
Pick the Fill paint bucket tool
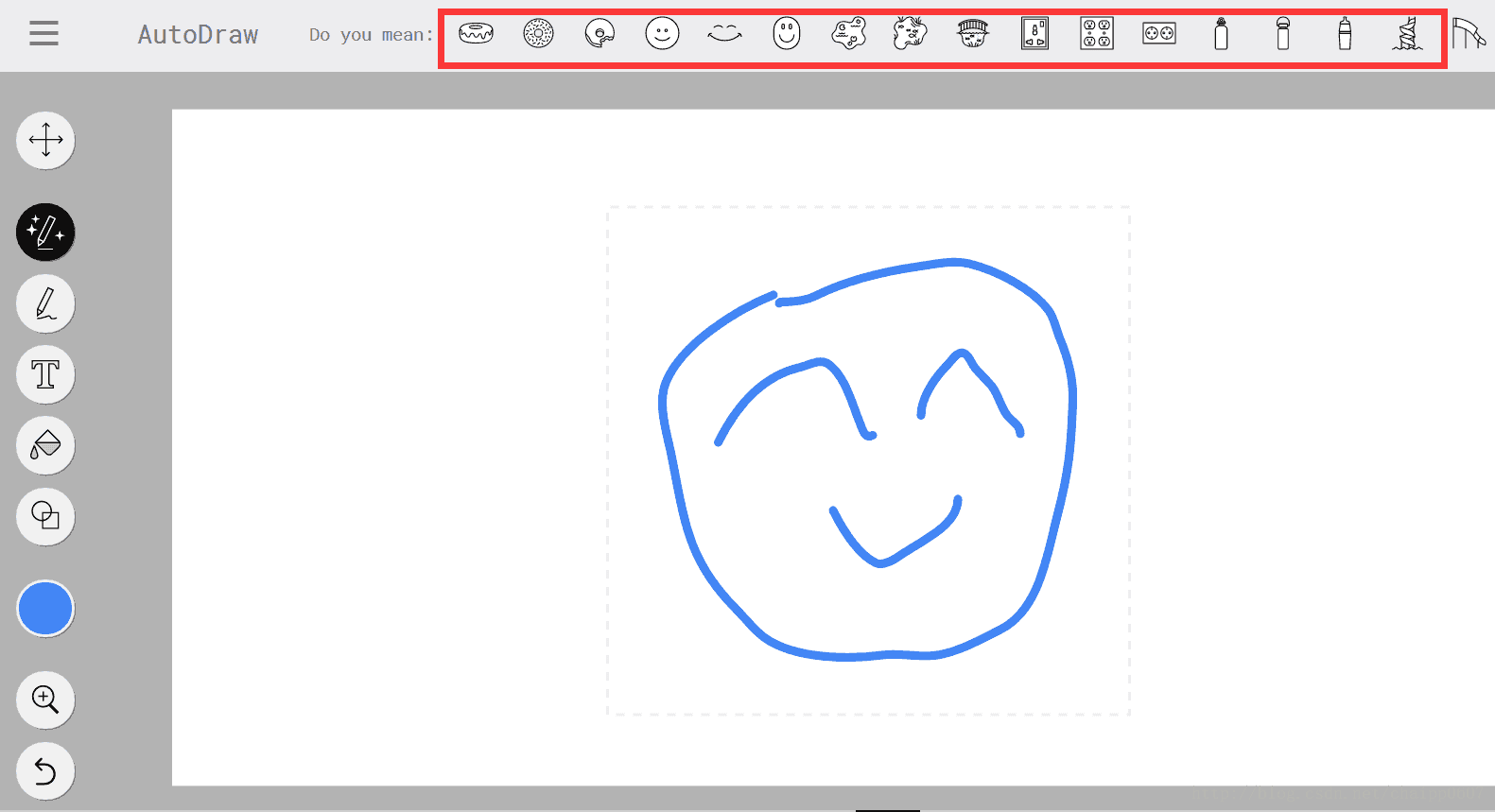coord(45,445)
